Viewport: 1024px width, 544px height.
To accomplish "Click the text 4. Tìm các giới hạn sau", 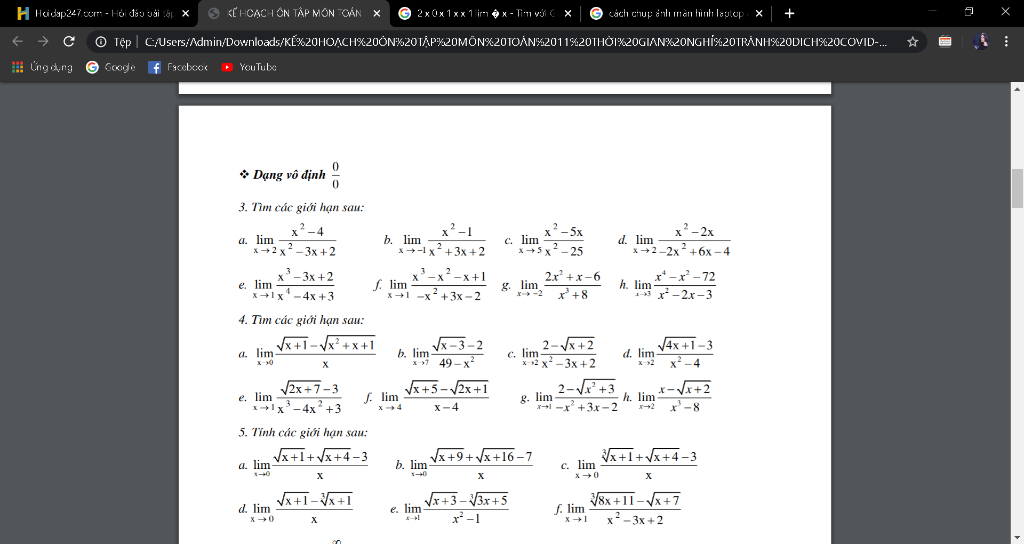I will click(301, 320).
